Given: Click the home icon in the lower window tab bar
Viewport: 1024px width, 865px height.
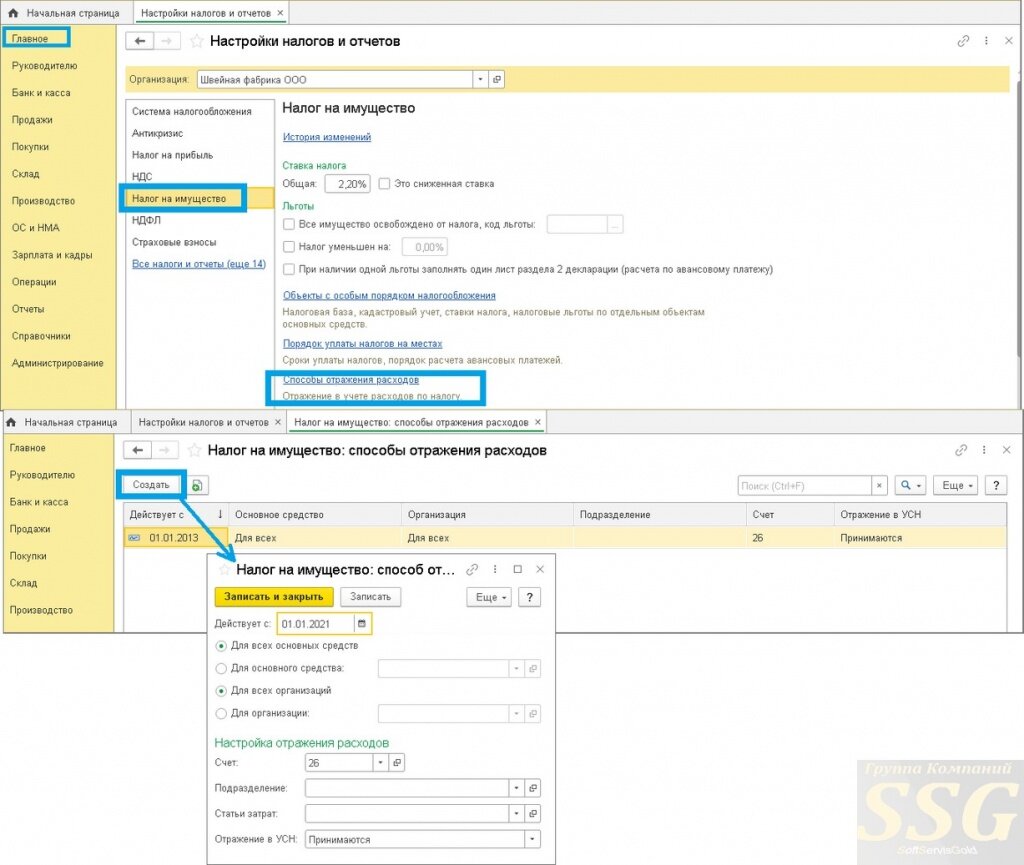Looking at the screenshot, I should click(x=11, y=422).
